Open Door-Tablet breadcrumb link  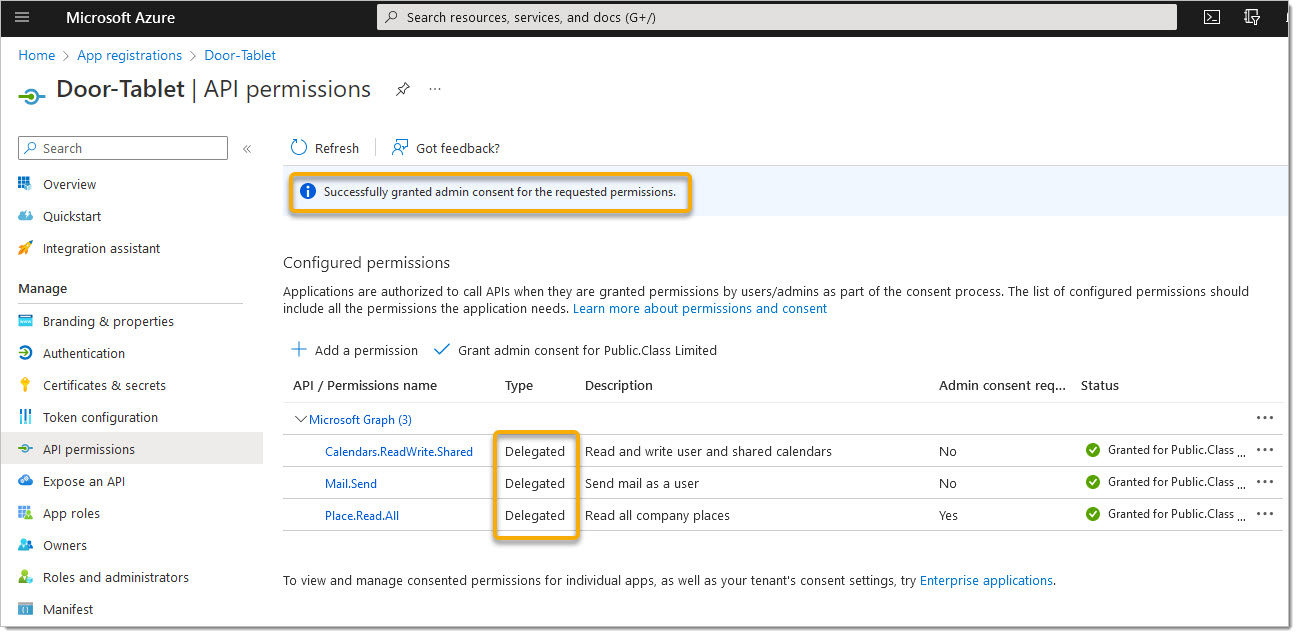pos(240,55)
